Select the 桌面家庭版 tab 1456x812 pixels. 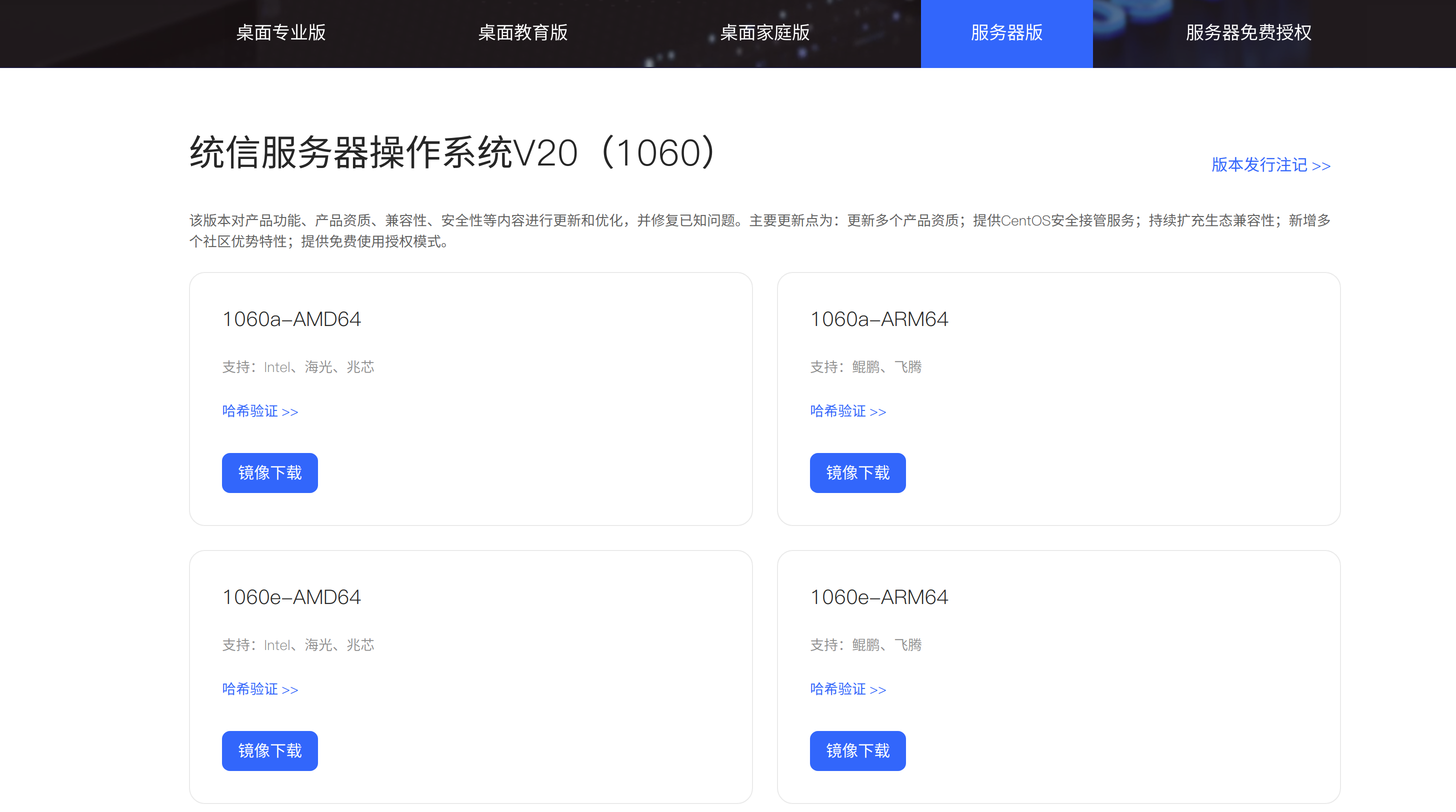764,33
